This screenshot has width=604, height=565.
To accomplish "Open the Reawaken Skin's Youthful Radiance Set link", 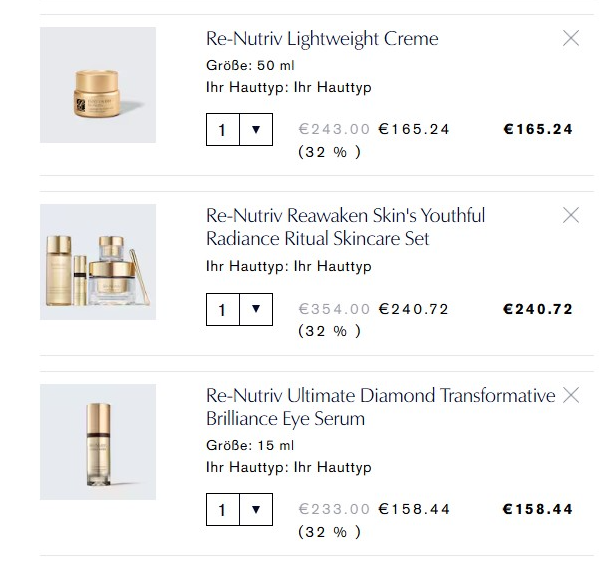I will pyautogui.click(x=345, y=227).
